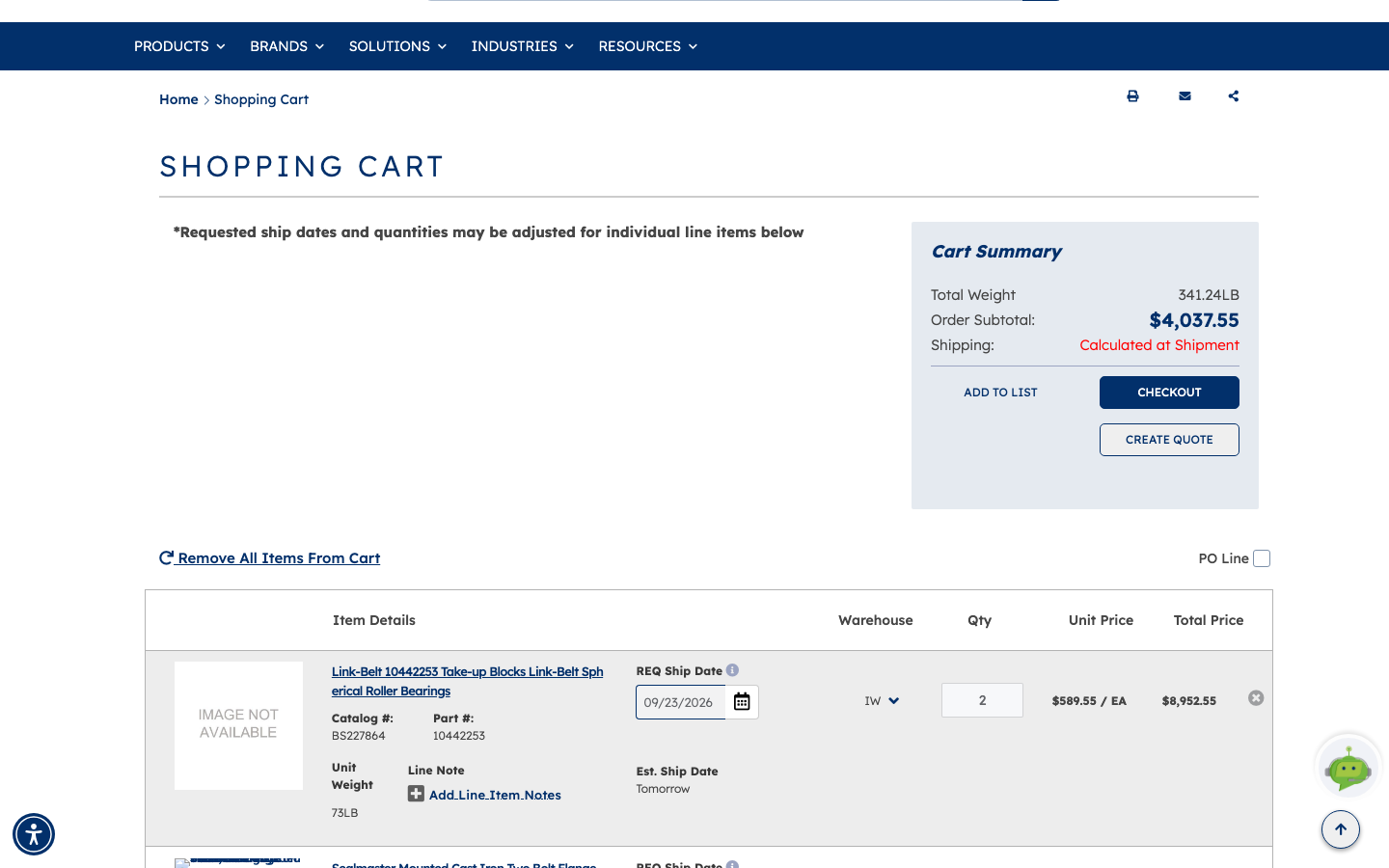Open the accessibility options icon
The width and height of the screenshot is (1389, 868).
[x=34, y=834]
